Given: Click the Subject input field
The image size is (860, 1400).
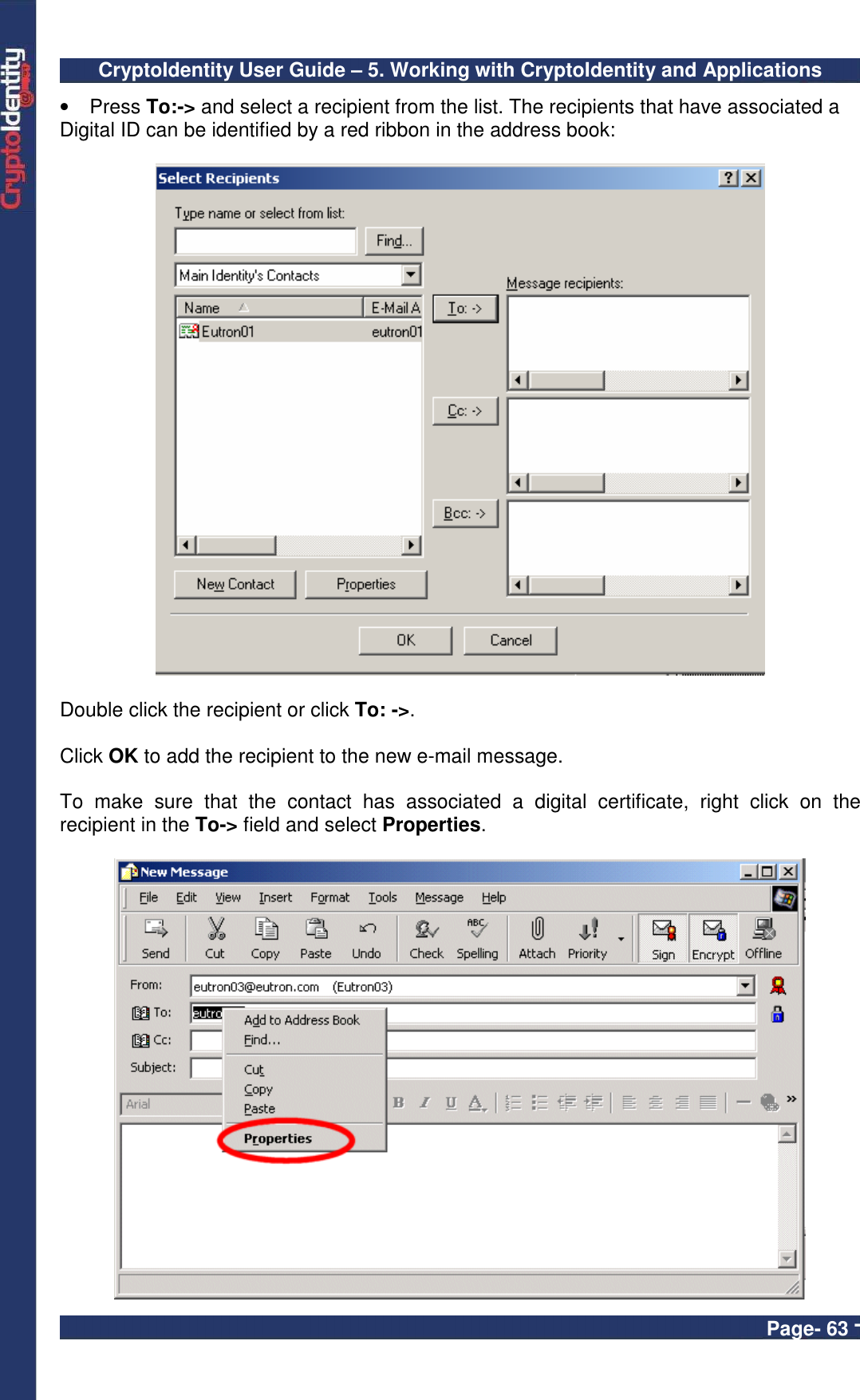Looking at the screenshot, I should coord(473,1067).
